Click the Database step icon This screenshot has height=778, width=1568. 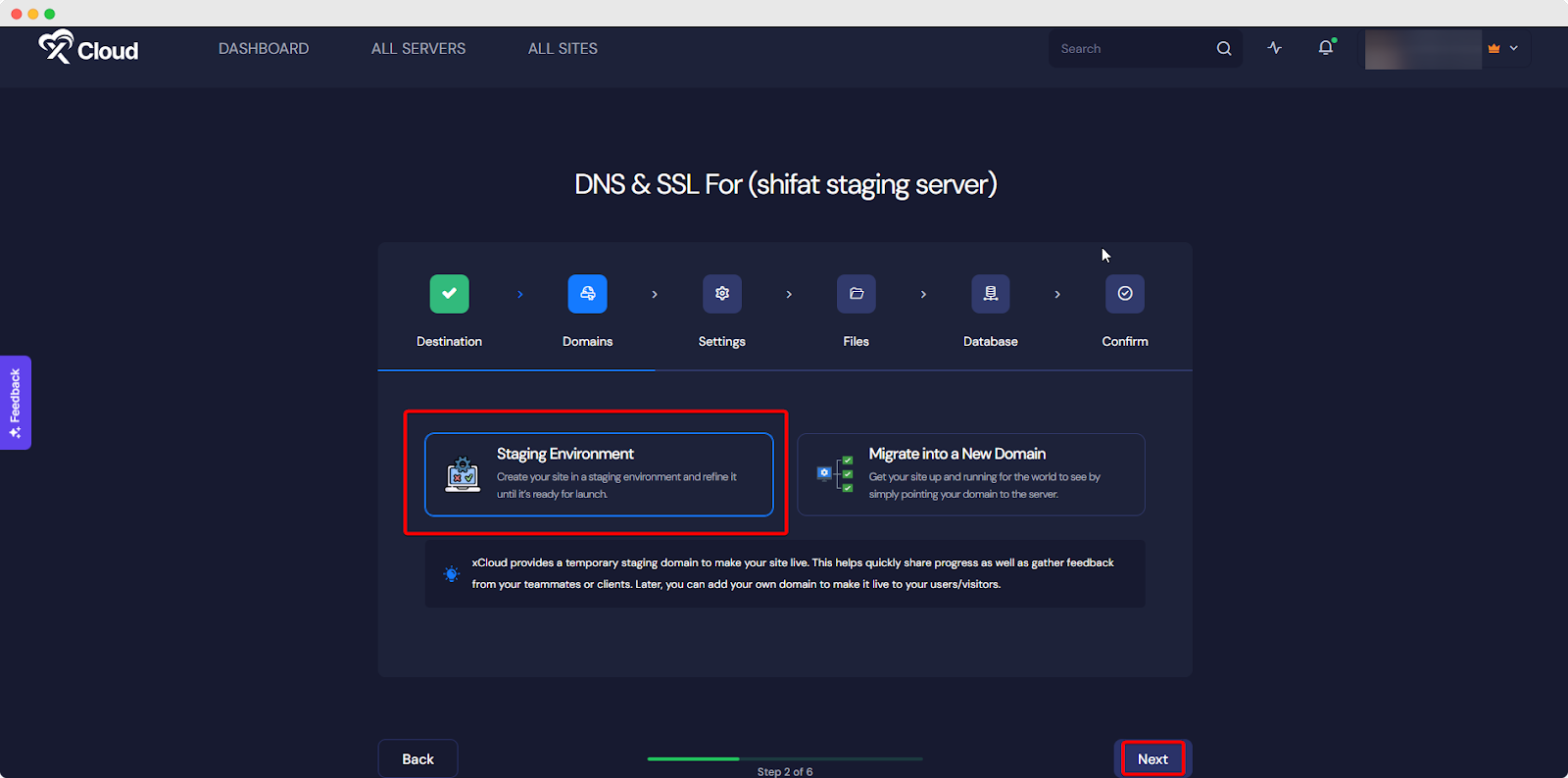991,294
